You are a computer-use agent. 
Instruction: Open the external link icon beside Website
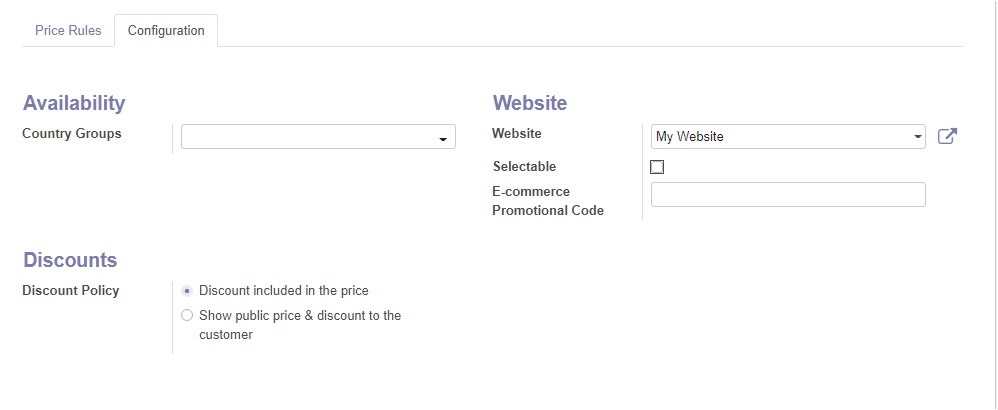pos(947,136)
